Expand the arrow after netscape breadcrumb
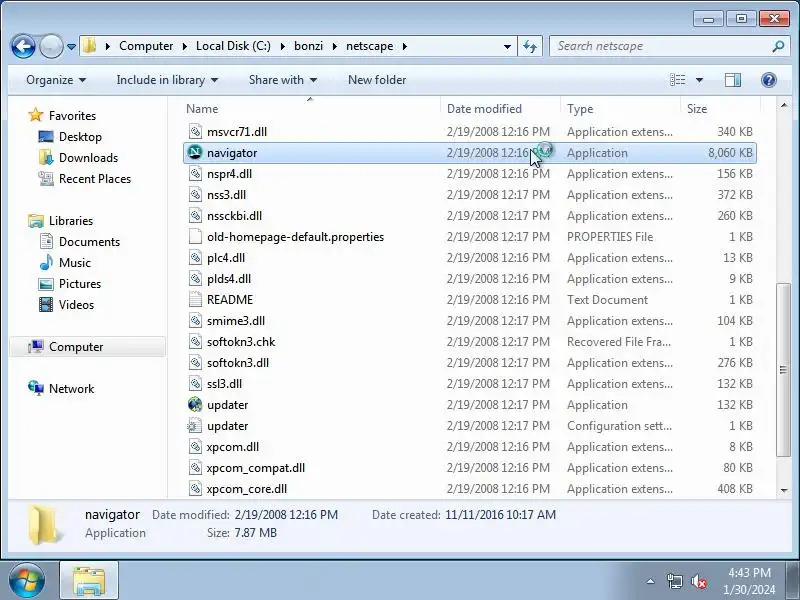Screen dimensions: 800x600 tap(405, 46)
